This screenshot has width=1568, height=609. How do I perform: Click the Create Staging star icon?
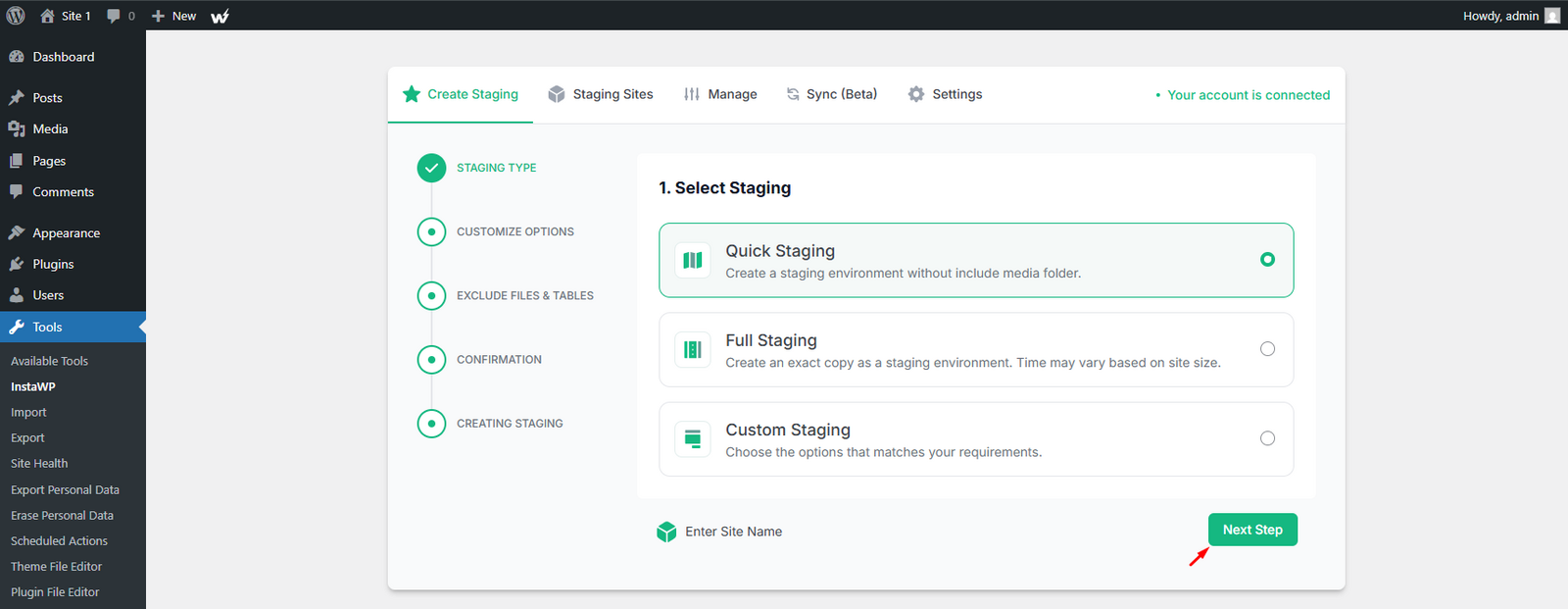point(412,94)
